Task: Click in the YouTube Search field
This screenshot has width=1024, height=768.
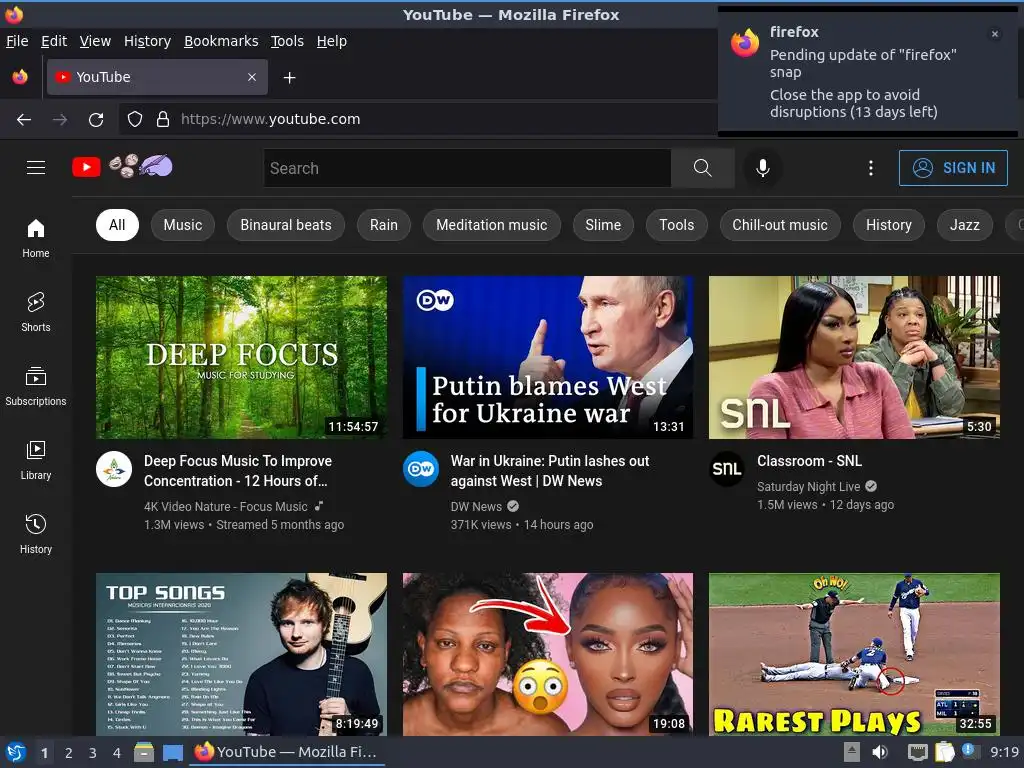Action: tap(468, 168)
